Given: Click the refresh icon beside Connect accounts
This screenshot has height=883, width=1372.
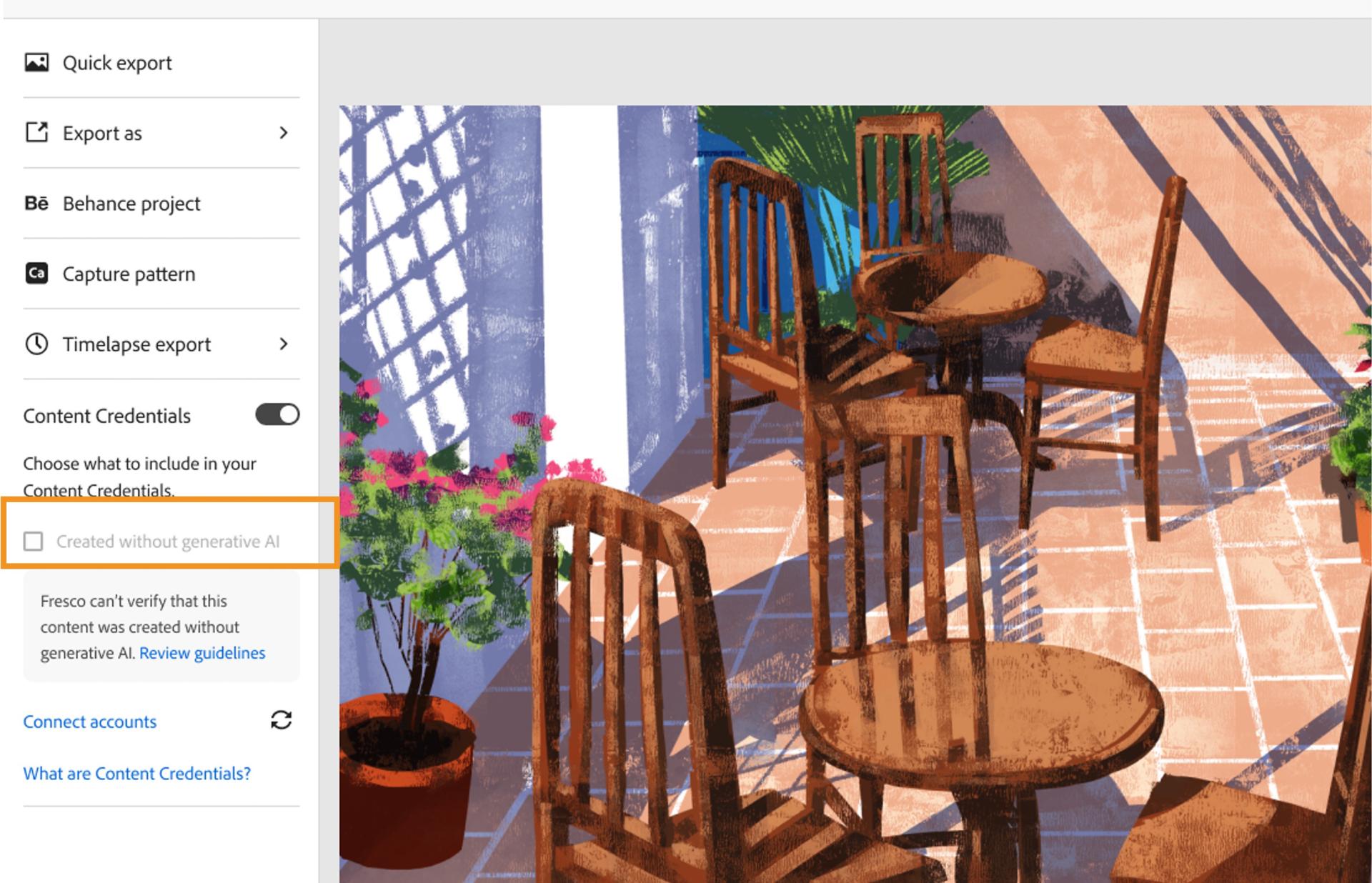Looking at the screenshot, I should (x=280, y=721).
